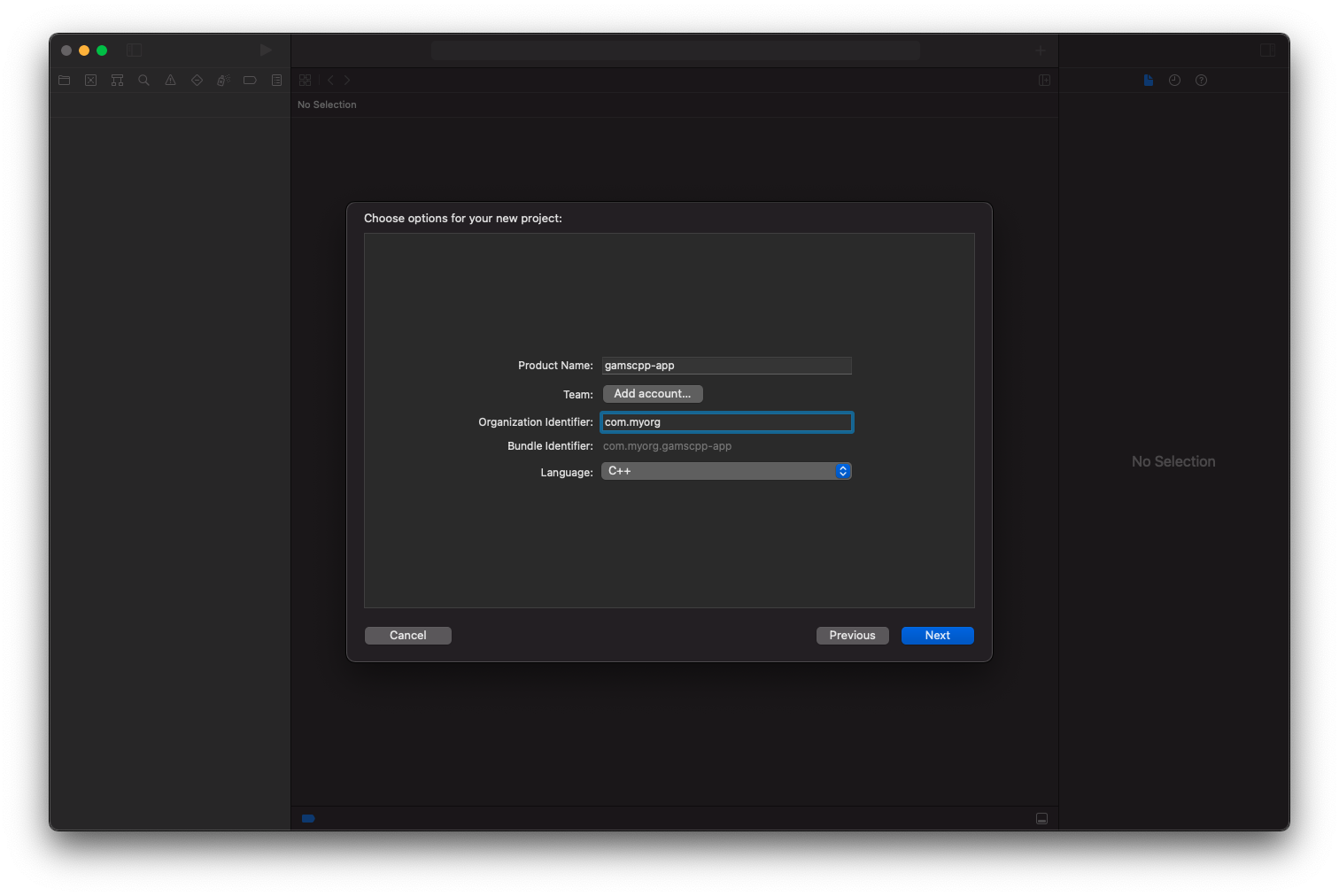Open the Breakpoint navigator icon
The width and height of the screenshot is (1339, 896).
[x=250, y=81]
